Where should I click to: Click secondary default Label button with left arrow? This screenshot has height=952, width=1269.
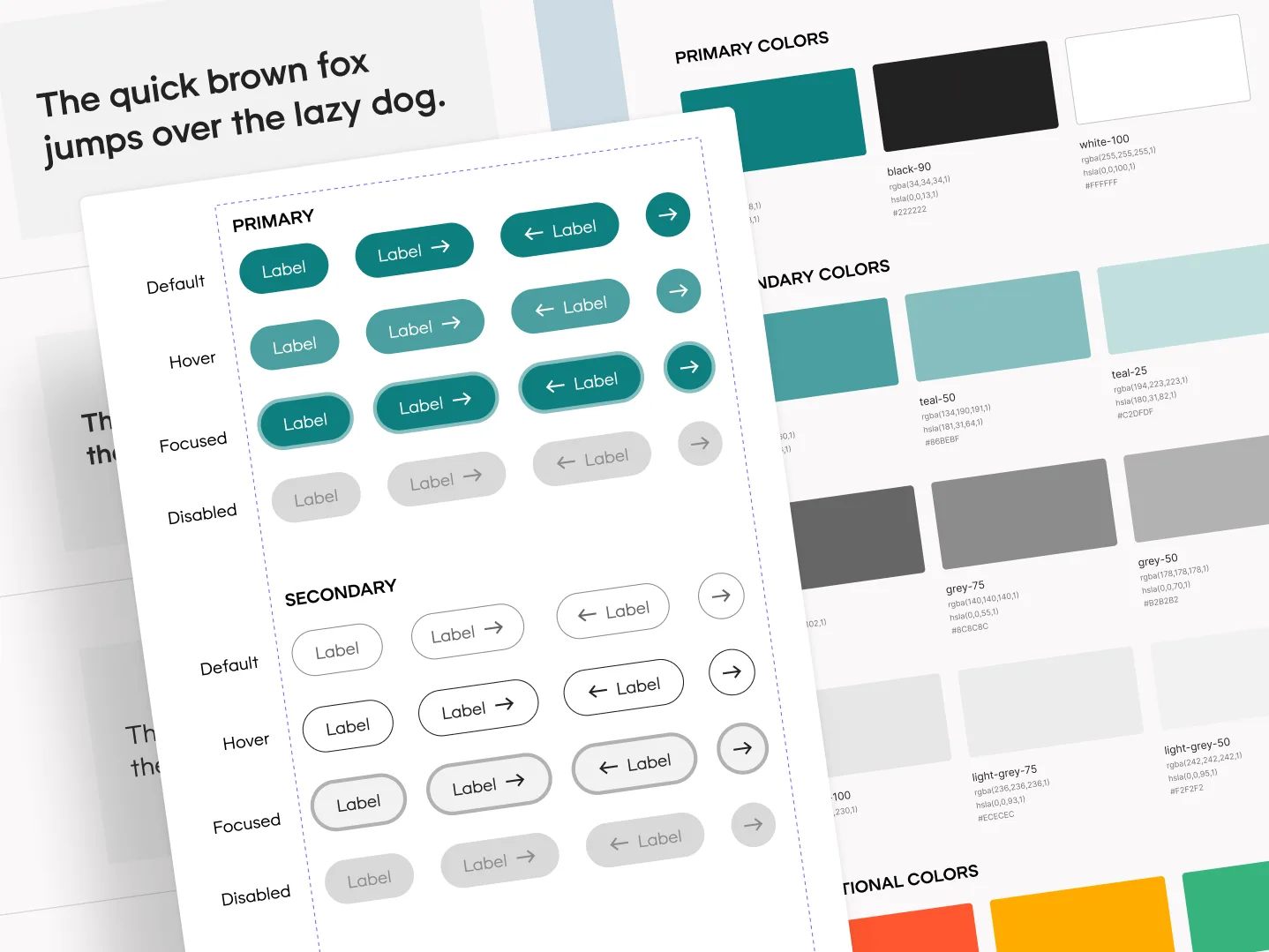(x=612, y=611)
